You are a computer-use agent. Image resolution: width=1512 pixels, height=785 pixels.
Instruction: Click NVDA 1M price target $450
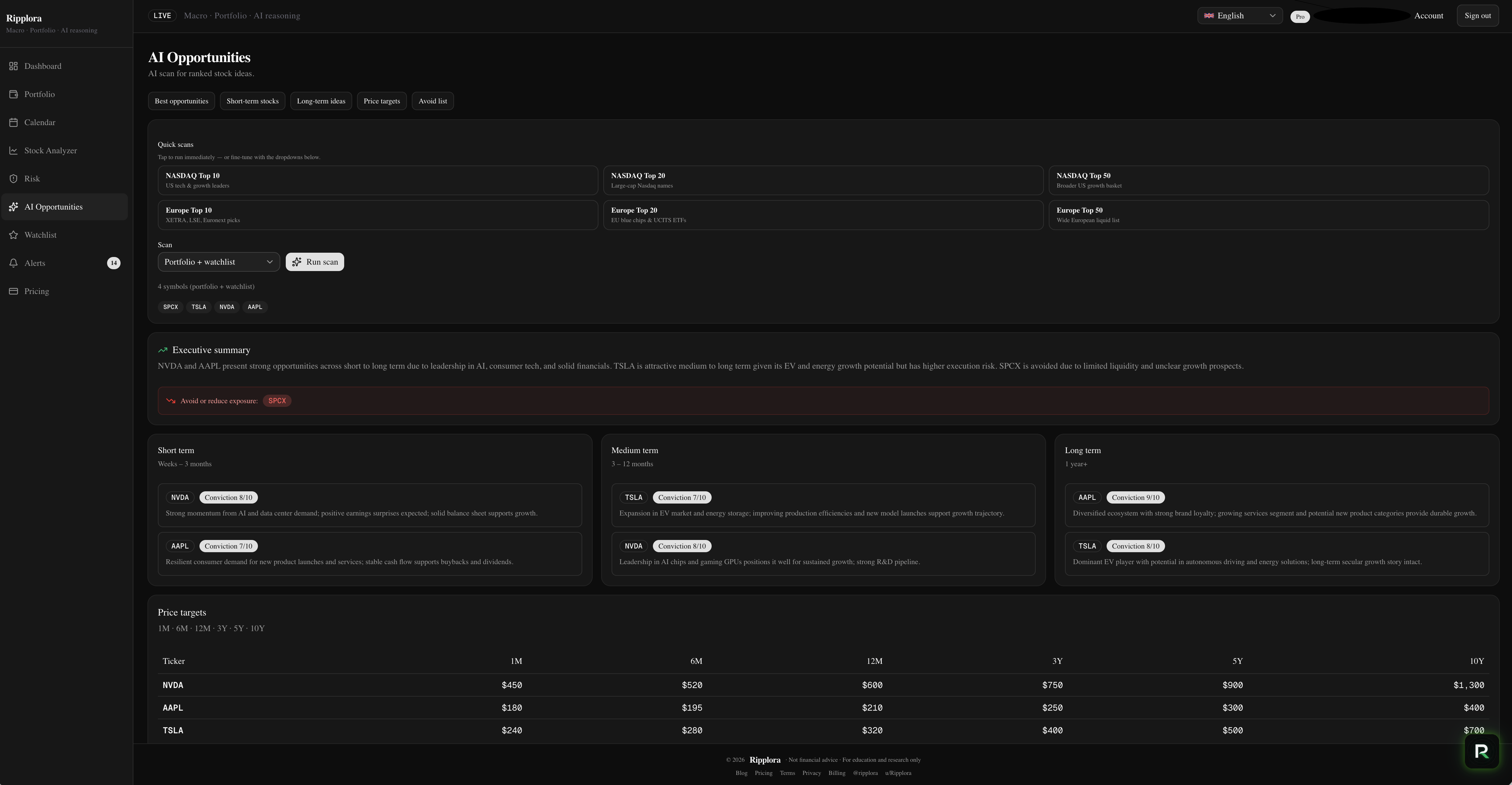click(x=511, y=685)
